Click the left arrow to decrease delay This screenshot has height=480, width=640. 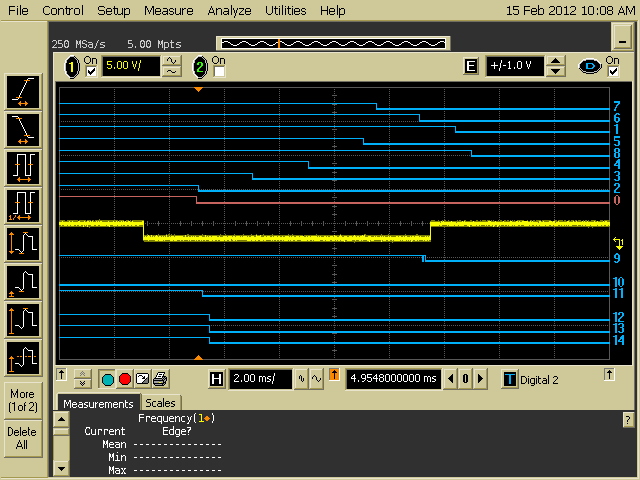click(451, 379)
